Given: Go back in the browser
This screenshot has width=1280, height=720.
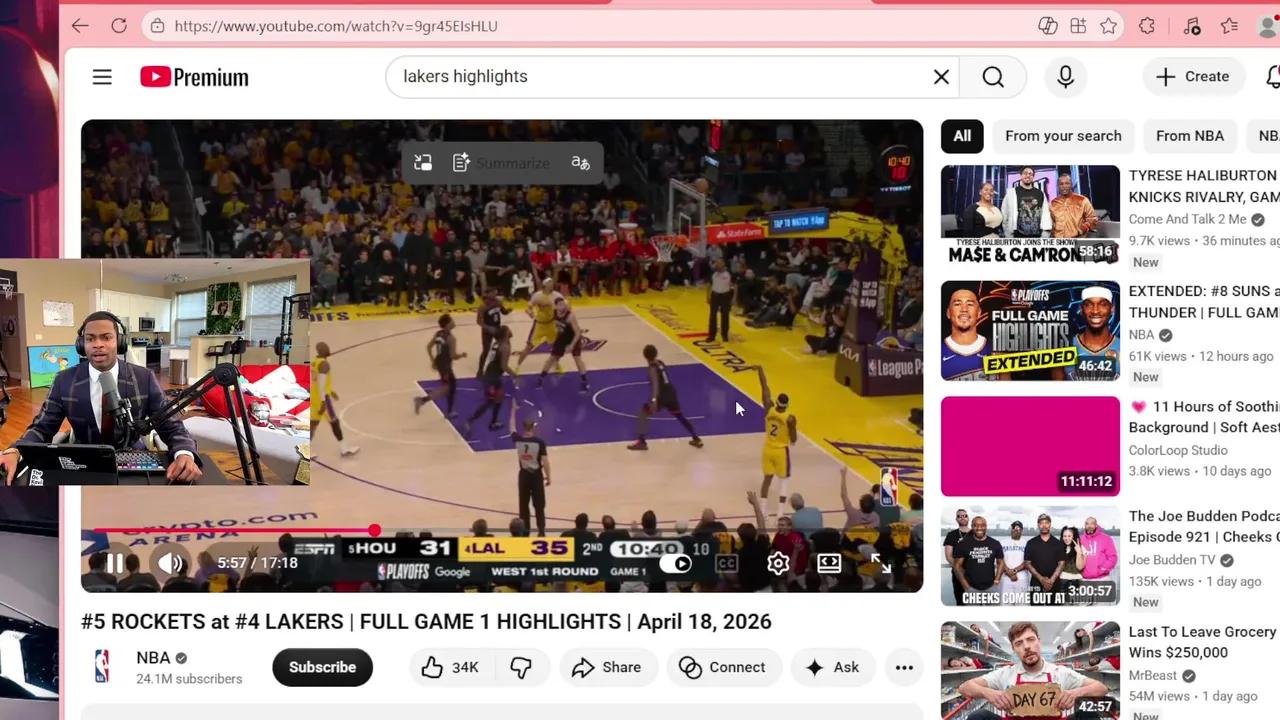Looking at the screenshot, I should tap(80, 26).
